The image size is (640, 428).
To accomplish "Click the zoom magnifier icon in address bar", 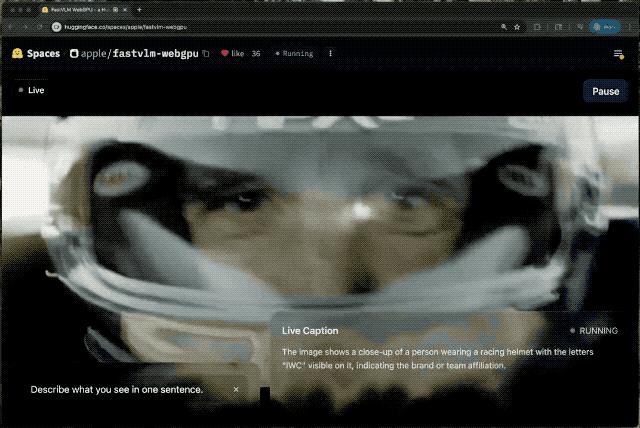I will coord(504,27).
